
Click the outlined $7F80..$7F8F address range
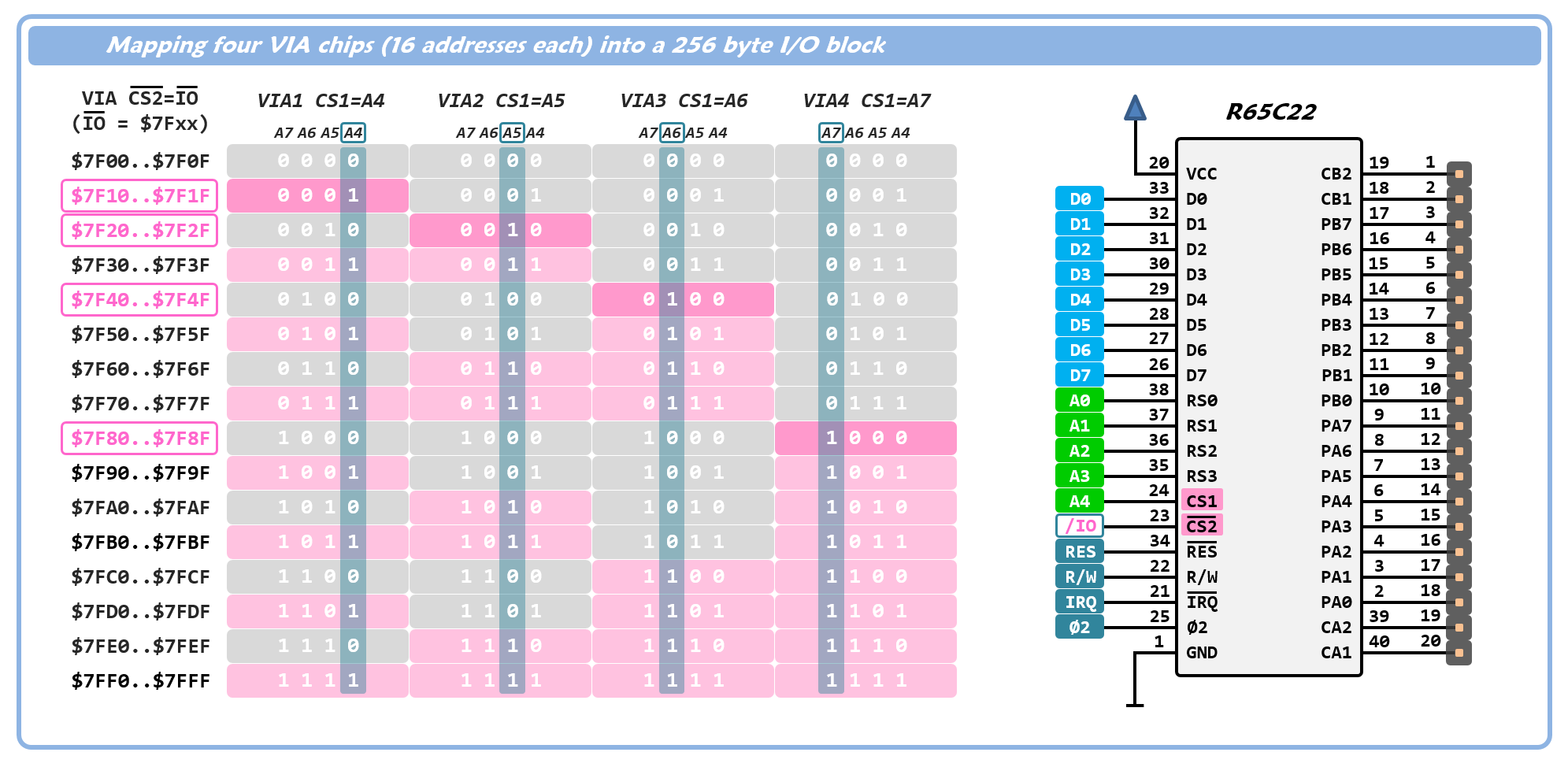pos(139,439)
